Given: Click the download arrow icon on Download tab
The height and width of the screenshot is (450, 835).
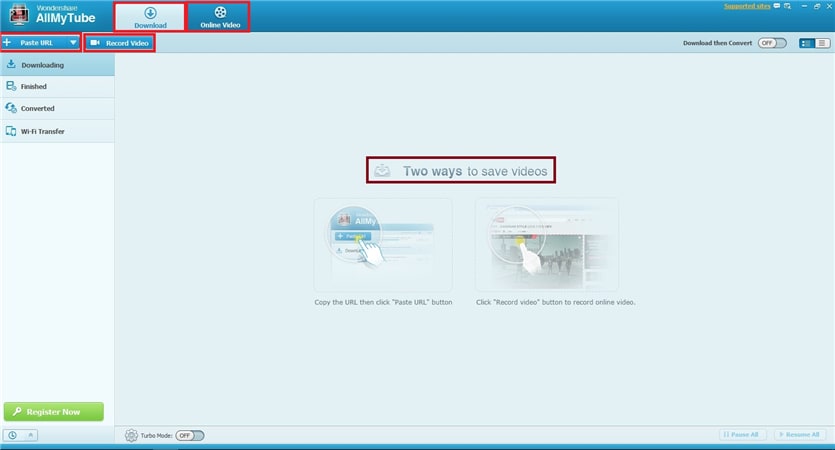Looking at the screenshot, I should click(x=150, y=13).
